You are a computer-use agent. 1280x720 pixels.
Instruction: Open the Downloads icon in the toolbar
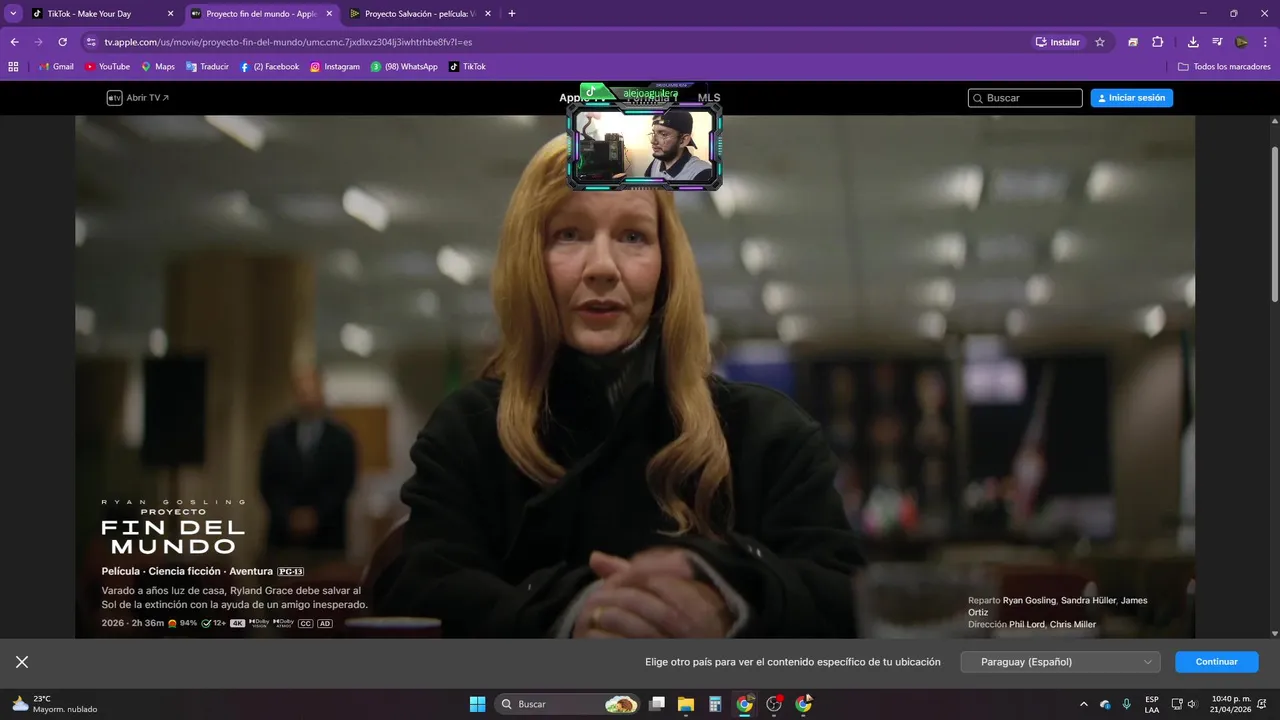[x=1193, y=42]
